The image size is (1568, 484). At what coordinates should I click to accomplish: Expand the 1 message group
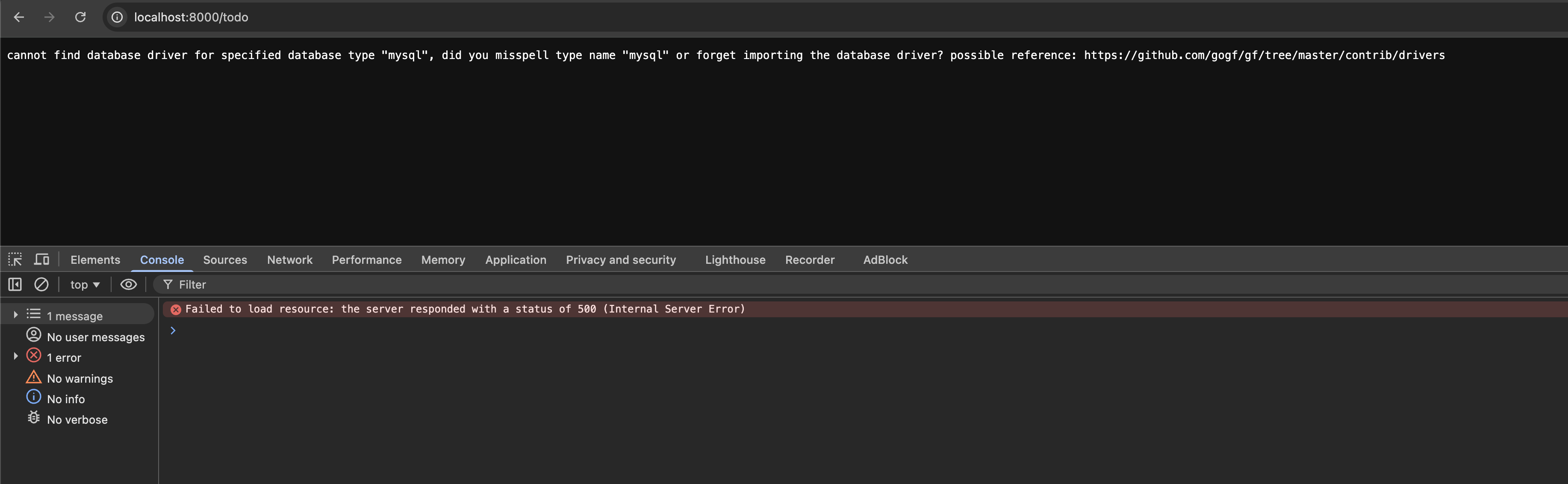(16, 315)
